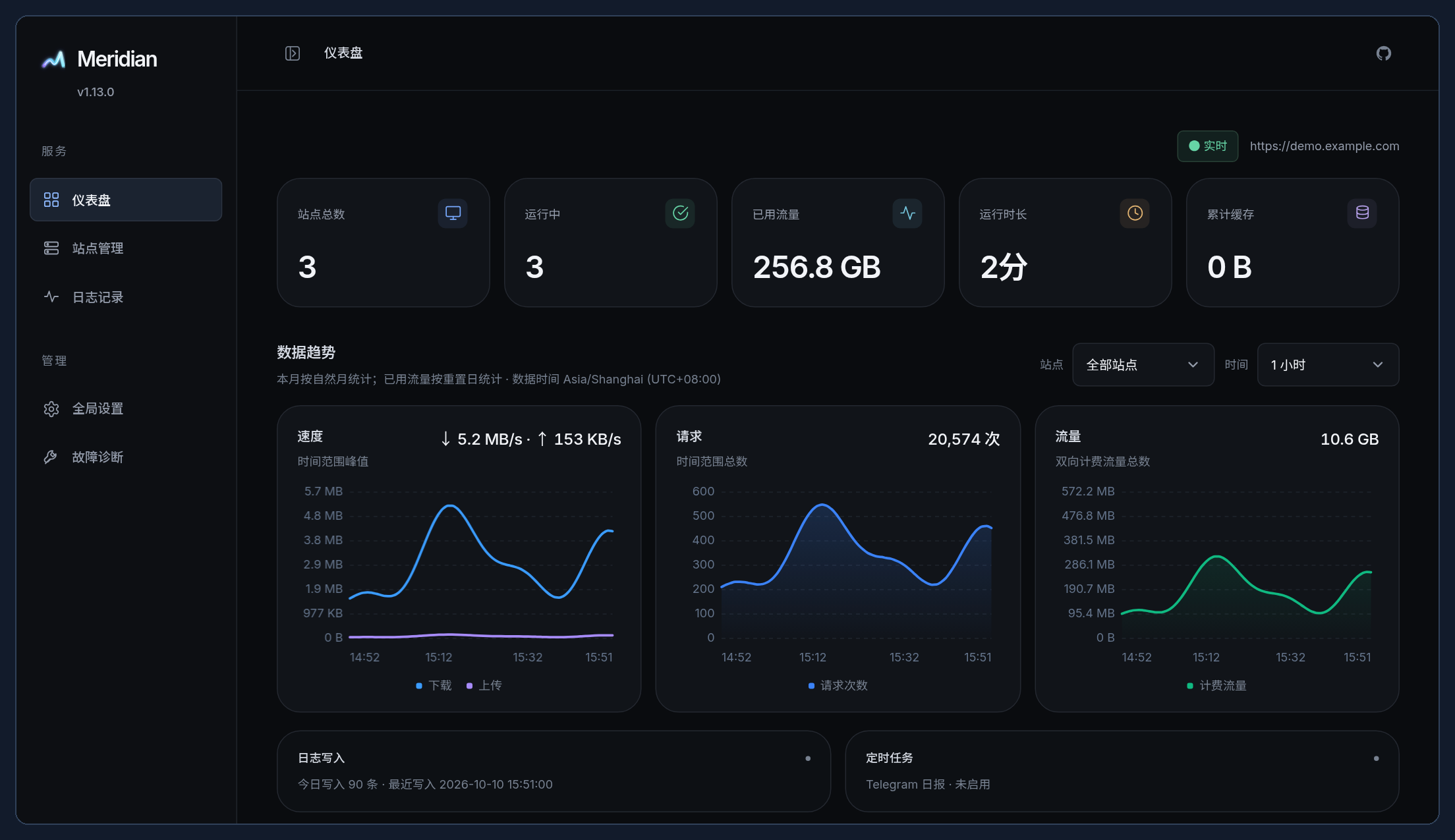The image size is (1455, 840).
Task: Click the 数据趋势 section heading
Action: pyautogui.click(x=306, y=352)
